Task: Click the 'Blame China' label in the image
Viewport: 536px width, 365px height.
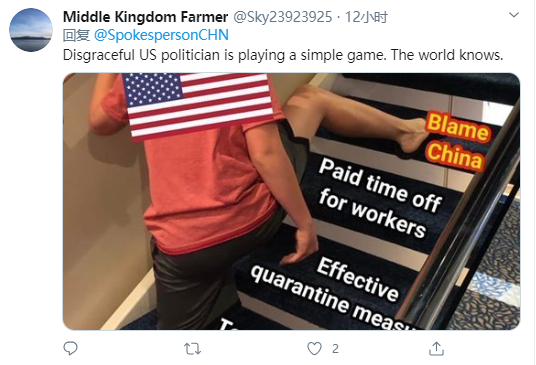Action: click(457, 141)
